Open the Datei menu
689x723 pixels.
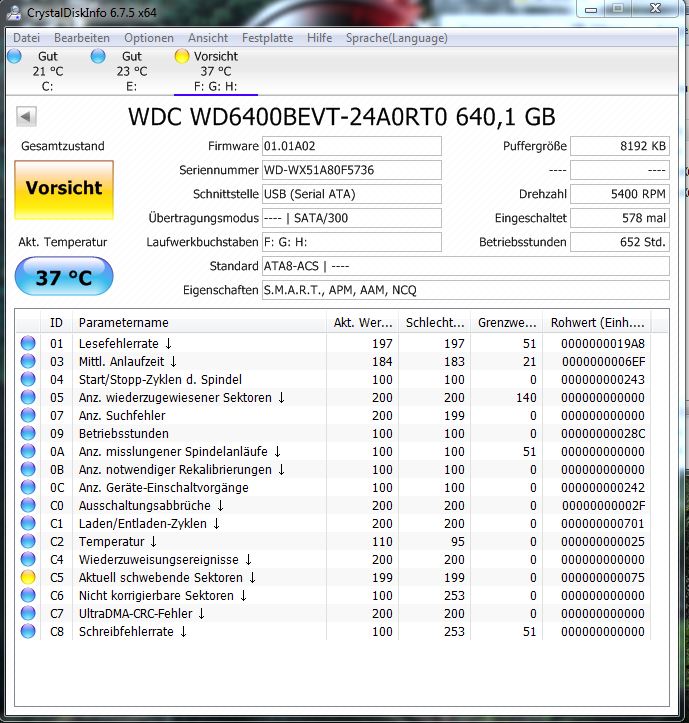(26, 38)
